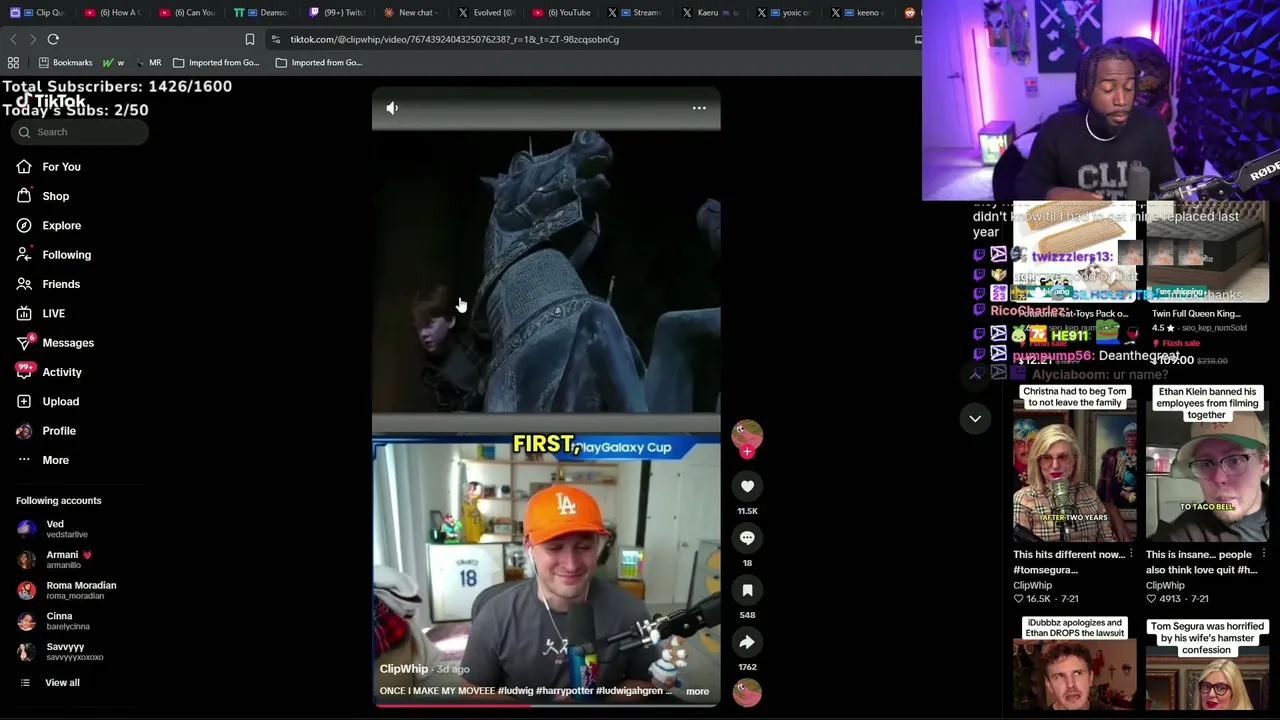
Task: Click the video progress bar
Action: 546,704
